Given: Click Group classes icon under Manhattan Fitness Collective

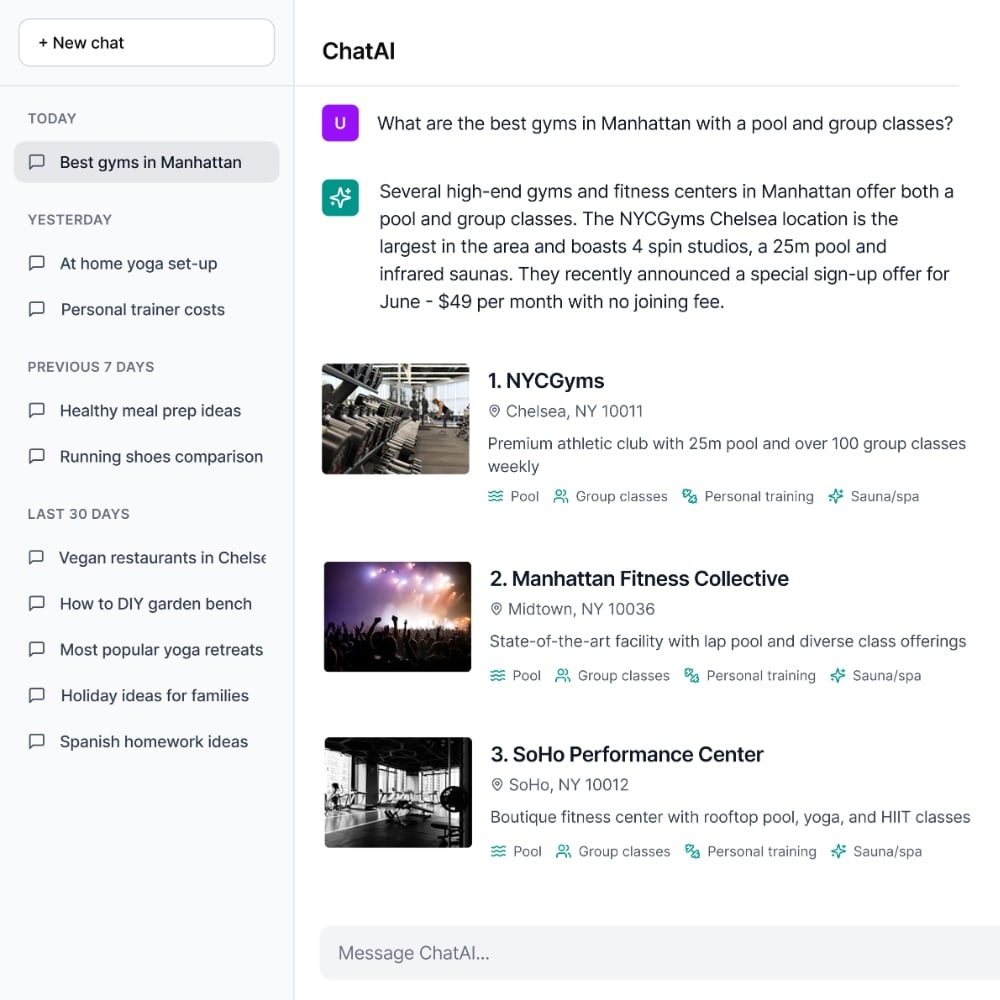Looking at the screenshot, I should 562,675.
